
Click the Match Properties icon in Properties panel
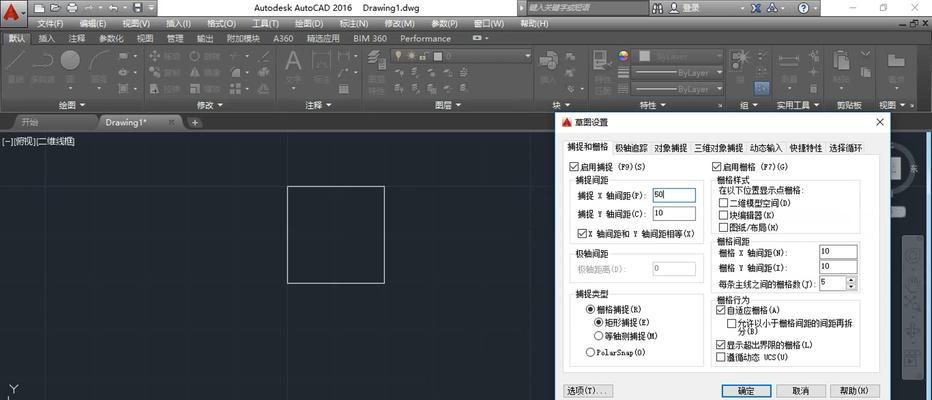click(602, 61)
